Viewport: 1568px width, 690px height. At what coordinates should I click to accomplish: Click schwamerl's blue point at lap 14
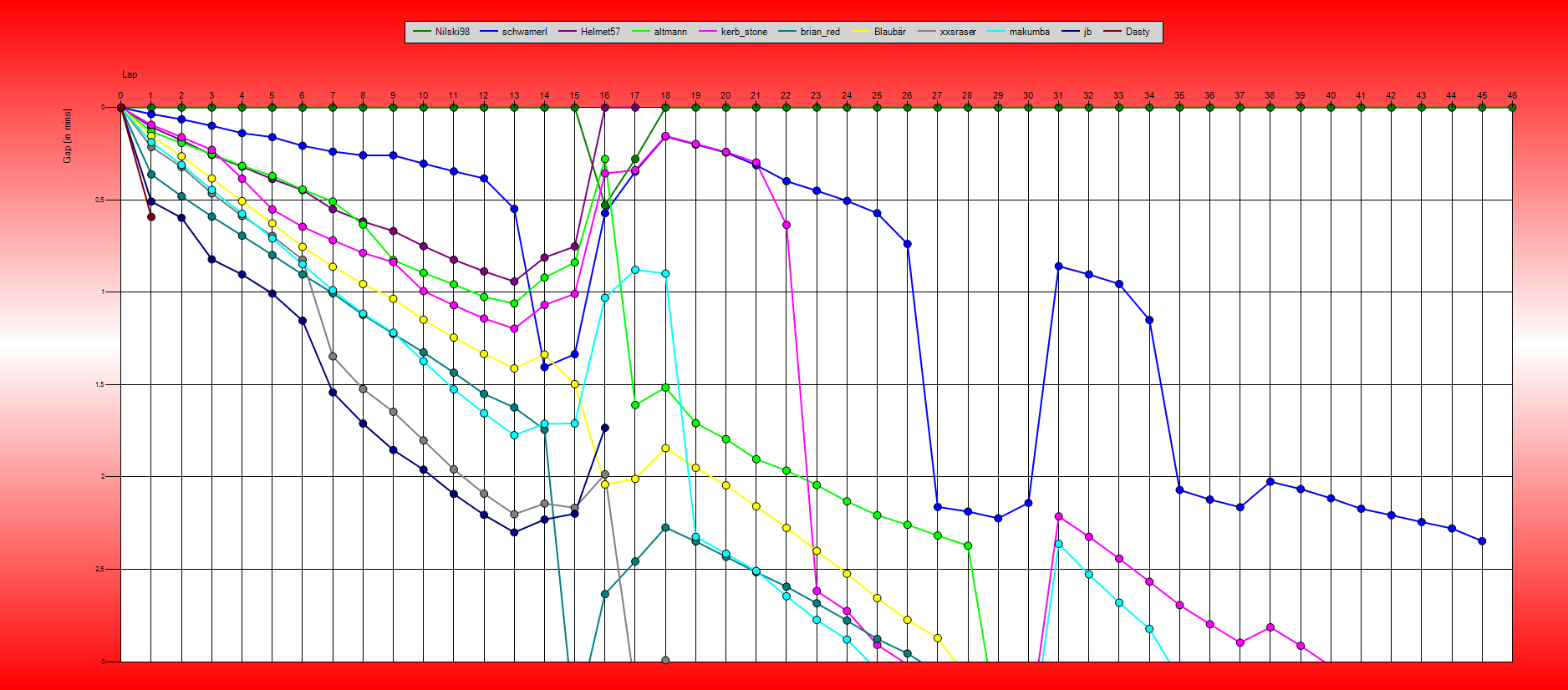point(544,367)
